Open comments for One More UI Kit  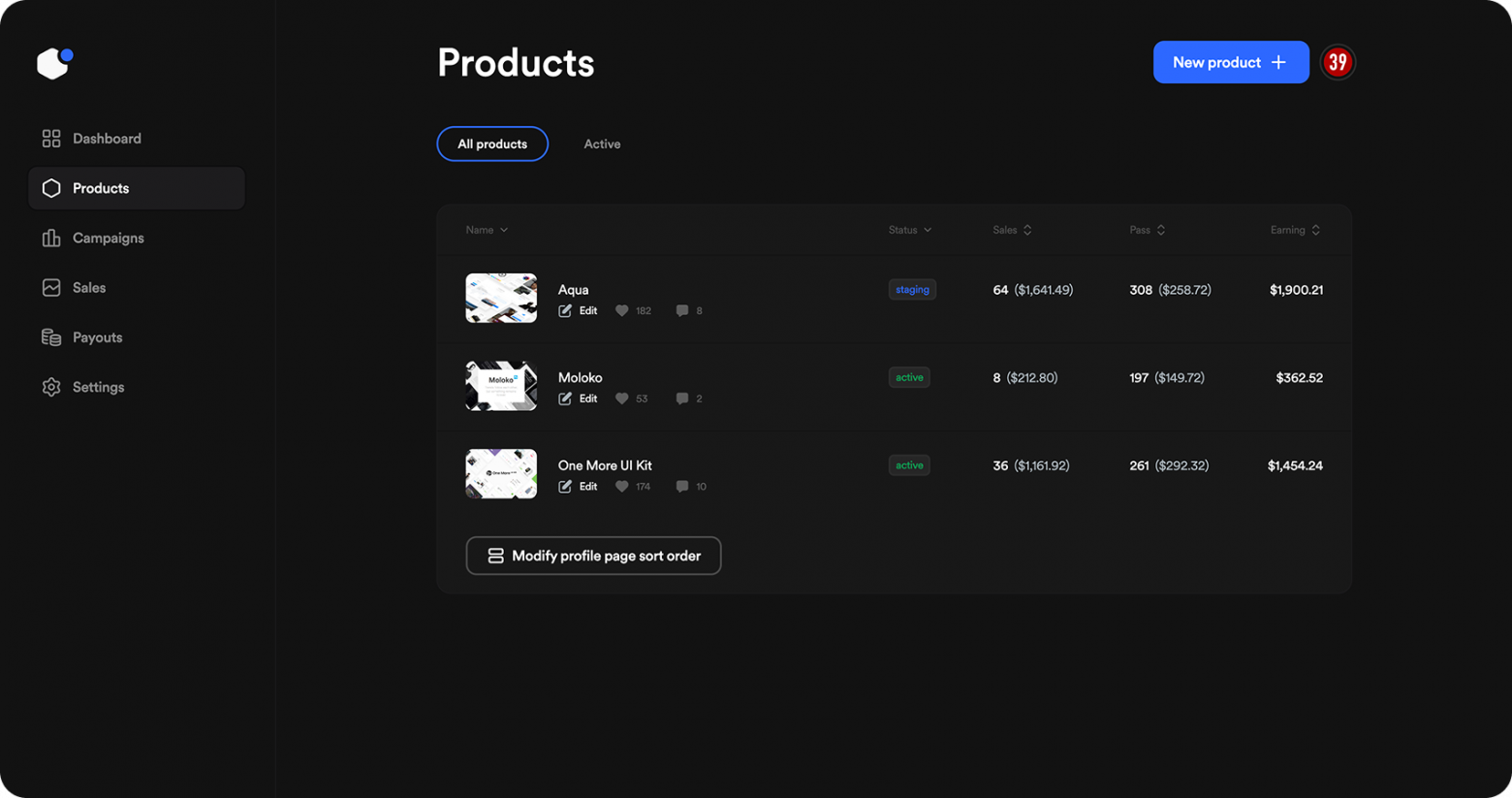tap(681, 486)
